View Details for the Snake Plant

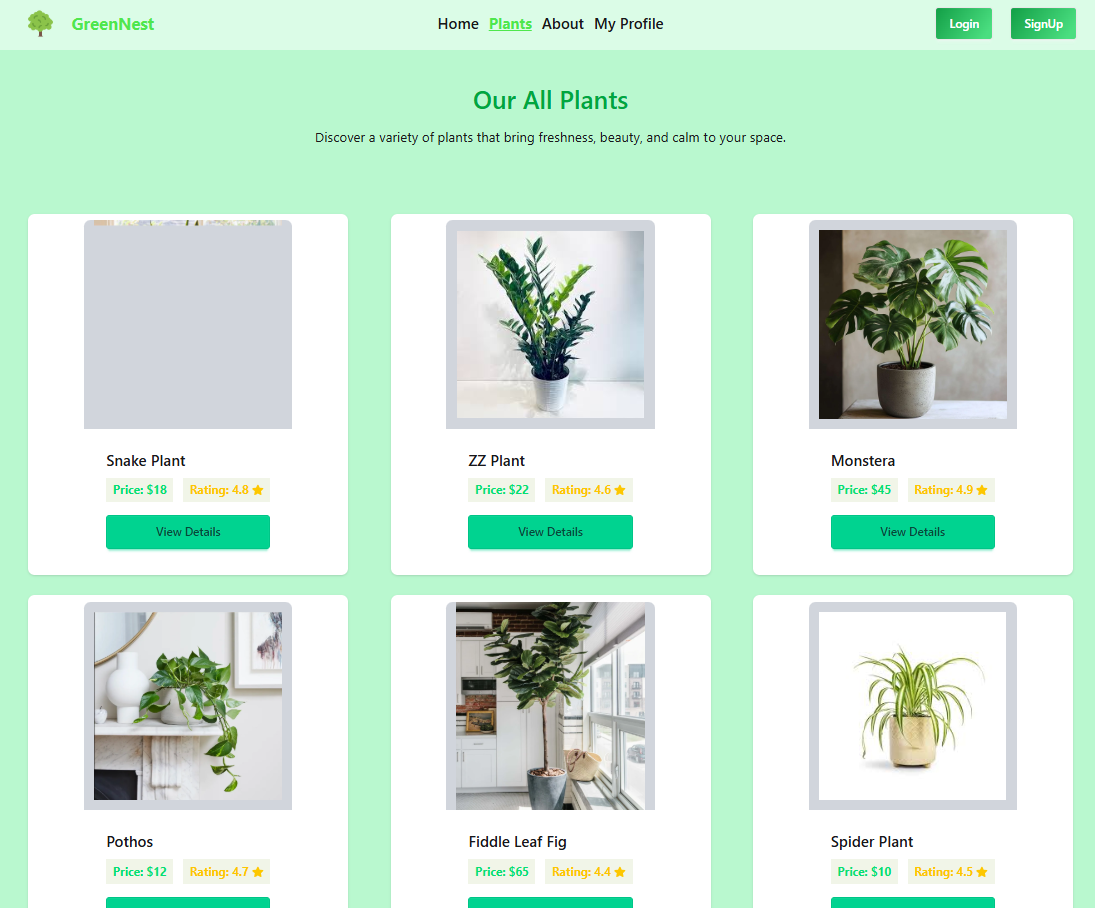(188, 532)
